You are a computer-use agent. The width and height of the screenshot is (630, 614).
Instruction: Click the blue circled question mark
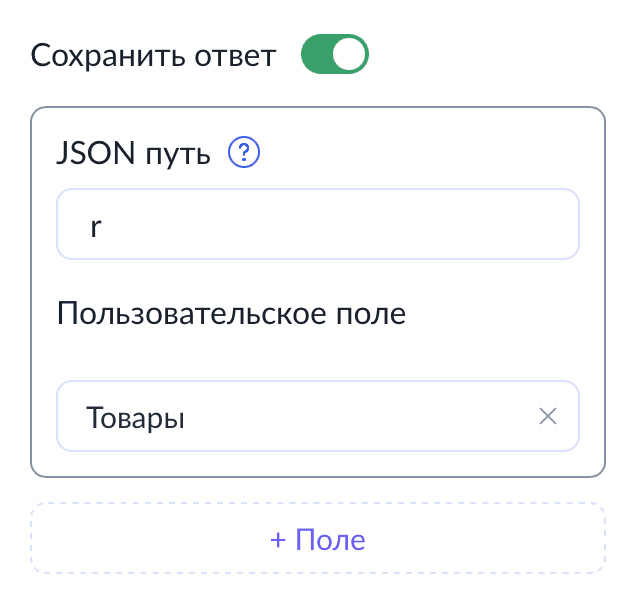pyautogui.click(x=244, y=152)
